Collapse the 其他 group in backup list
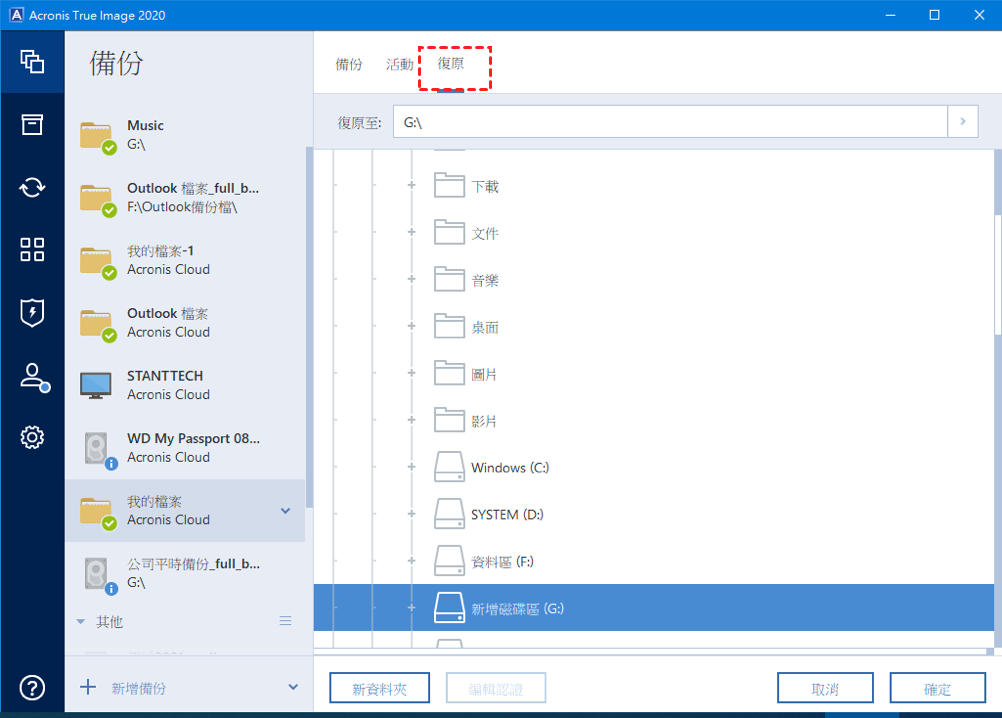This screenshot has height=718, width=1002. pyautogui.click(x=81, y=622)
